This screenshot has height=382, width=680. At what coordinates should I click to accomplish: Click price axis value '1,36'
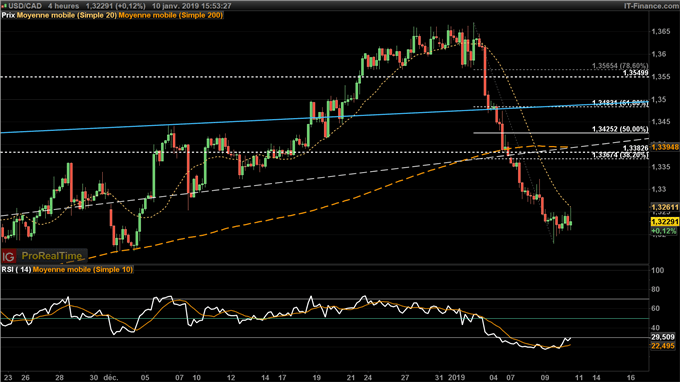tap(658, 54)
